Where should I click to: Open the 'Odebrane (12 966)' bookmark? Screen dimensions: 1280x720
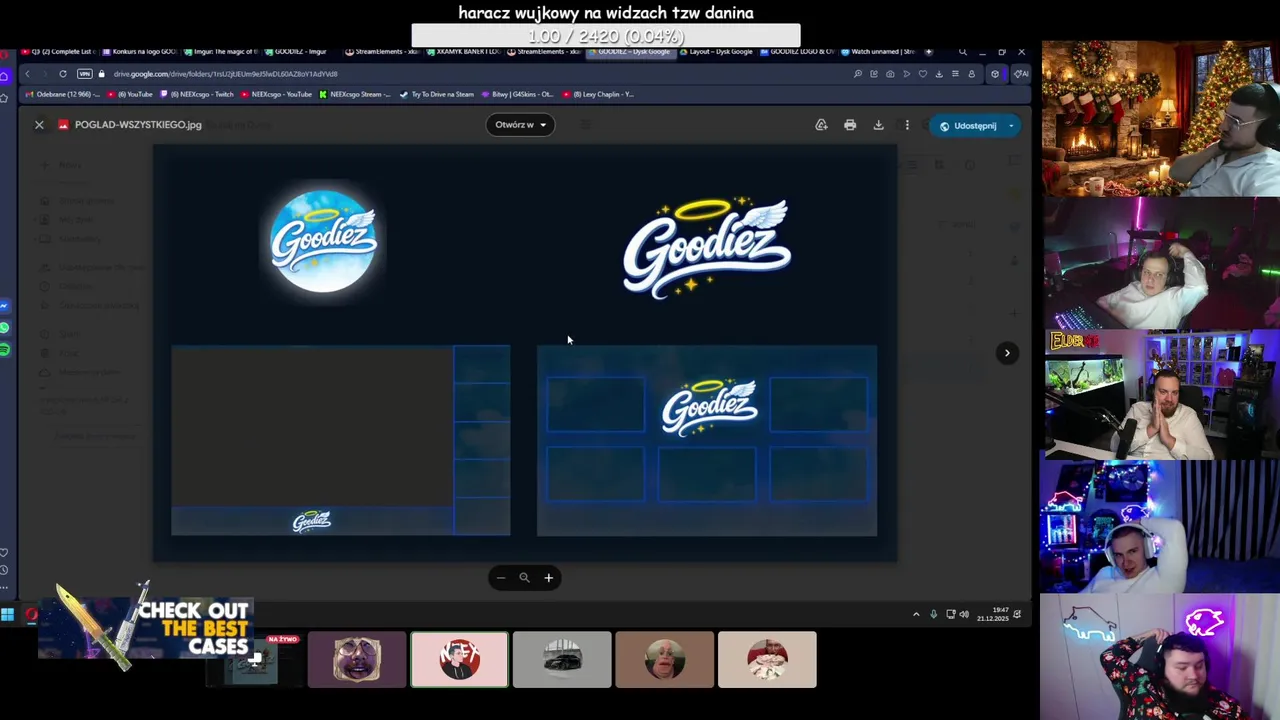[x=62, y=94]
